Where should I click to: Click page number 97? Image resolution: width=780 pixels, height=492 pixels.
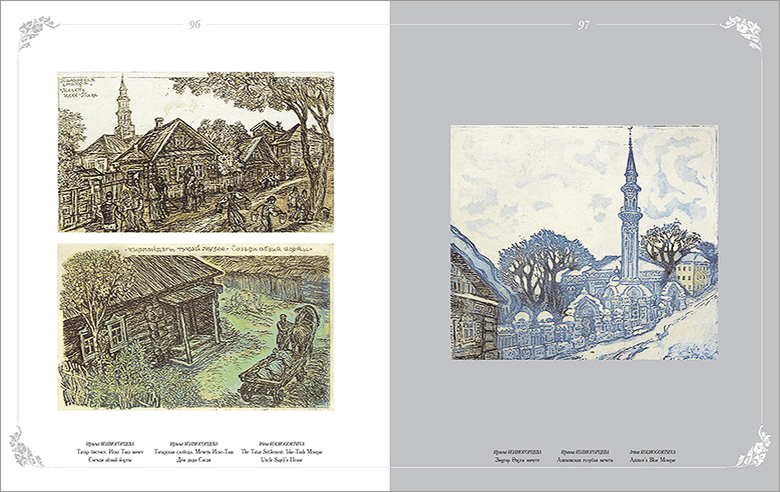click(584, 24)
